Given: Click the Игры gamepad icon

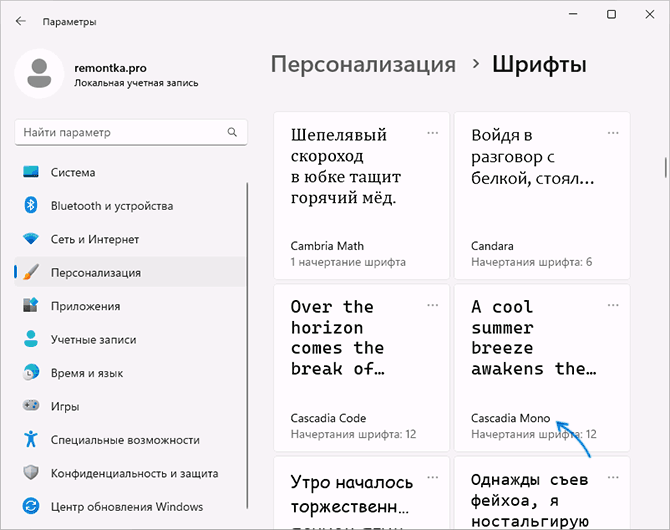Looking at the screenshot, I should pos(31,405).
